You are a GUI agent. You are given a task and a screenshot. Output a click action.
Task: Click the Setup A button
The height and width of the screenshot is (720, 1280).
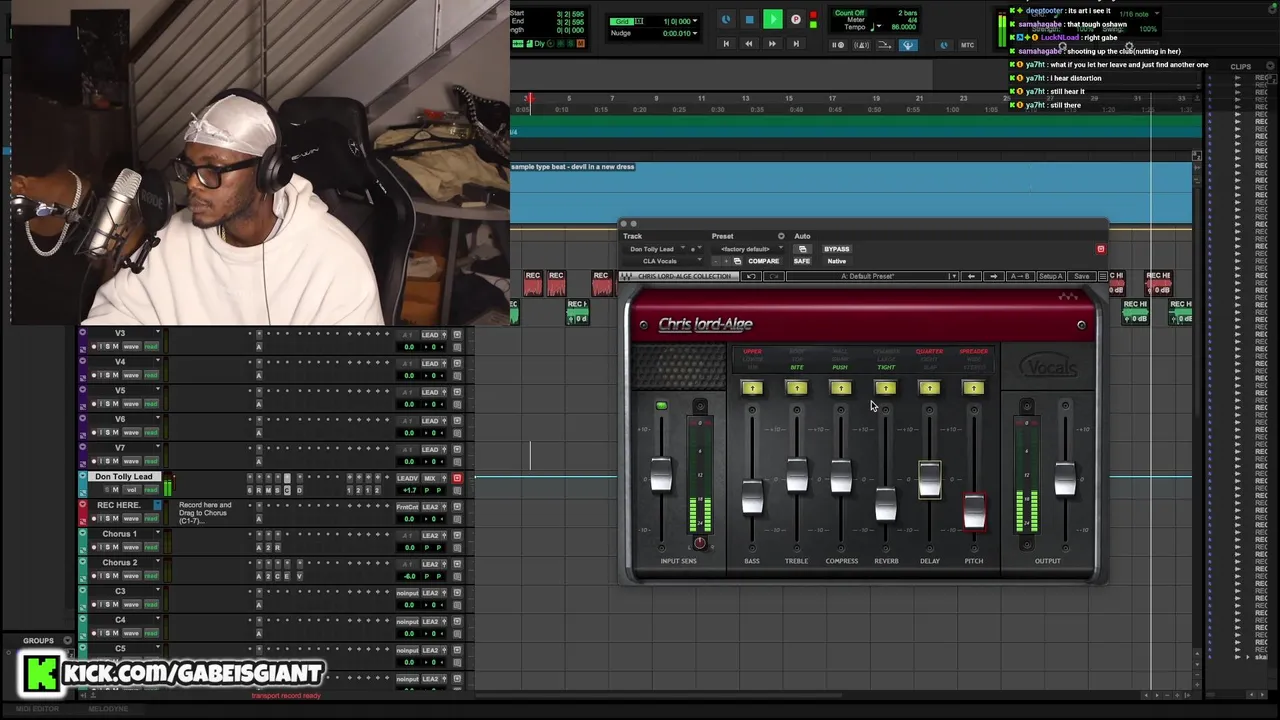(x=1050, y=276)
